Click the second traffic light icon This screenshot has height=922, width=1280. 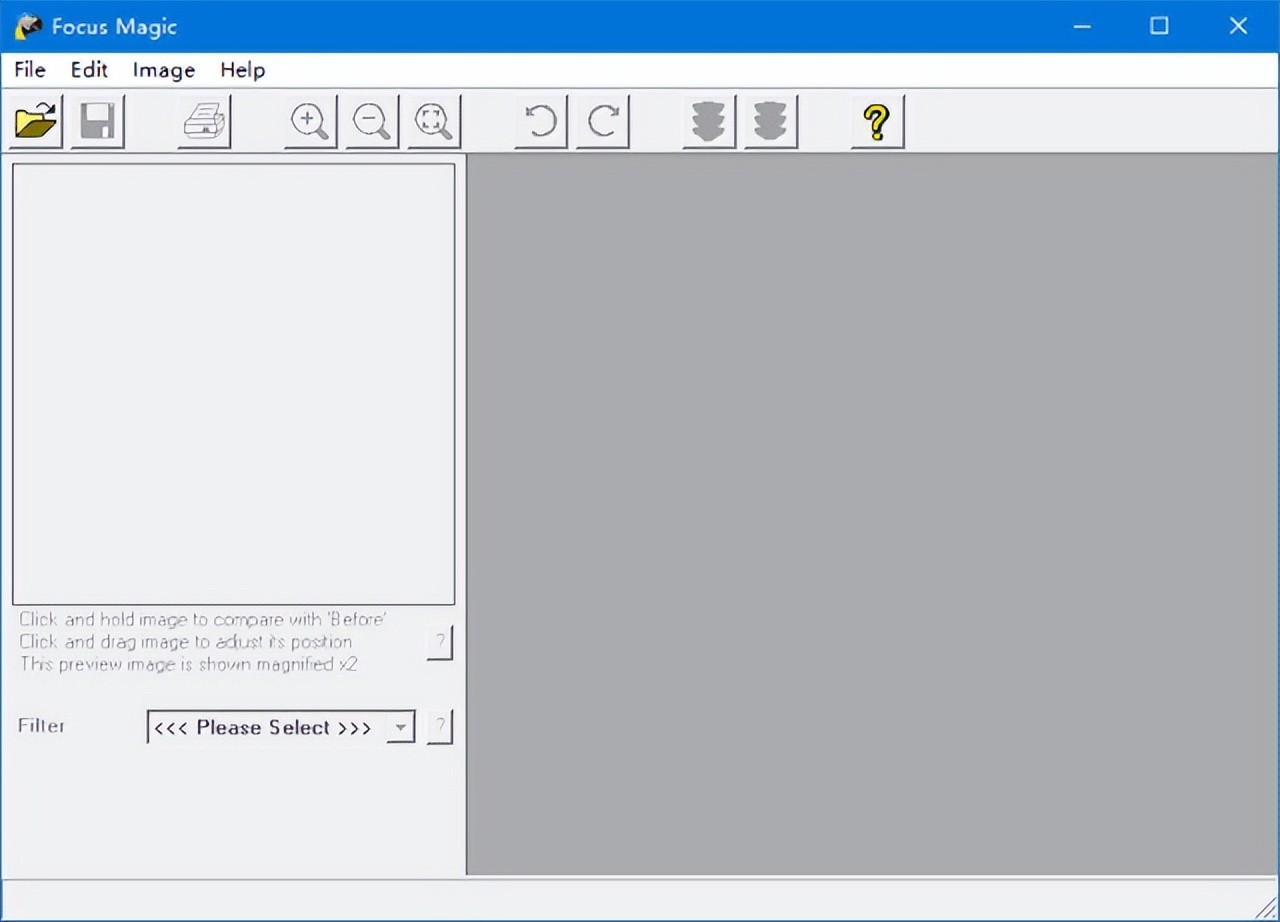[x=771, y=122]
